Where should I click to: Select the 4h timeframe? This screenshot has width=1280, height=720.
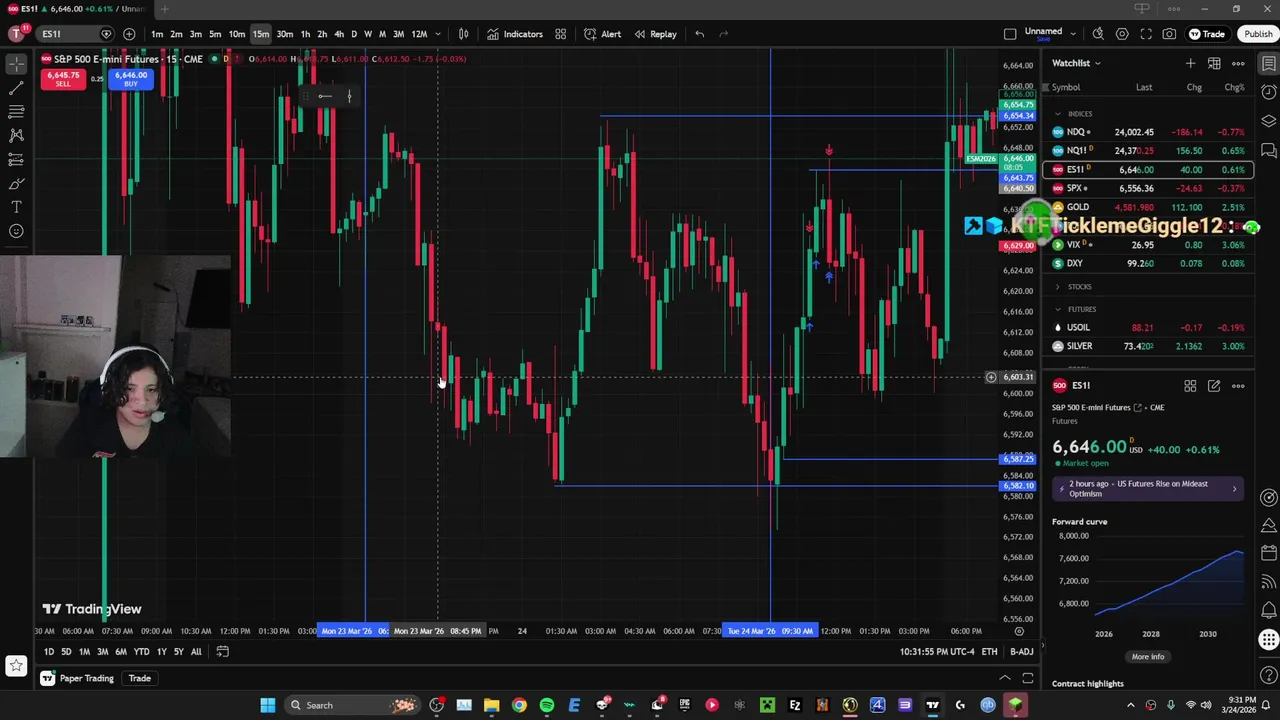tap(339, 34)
